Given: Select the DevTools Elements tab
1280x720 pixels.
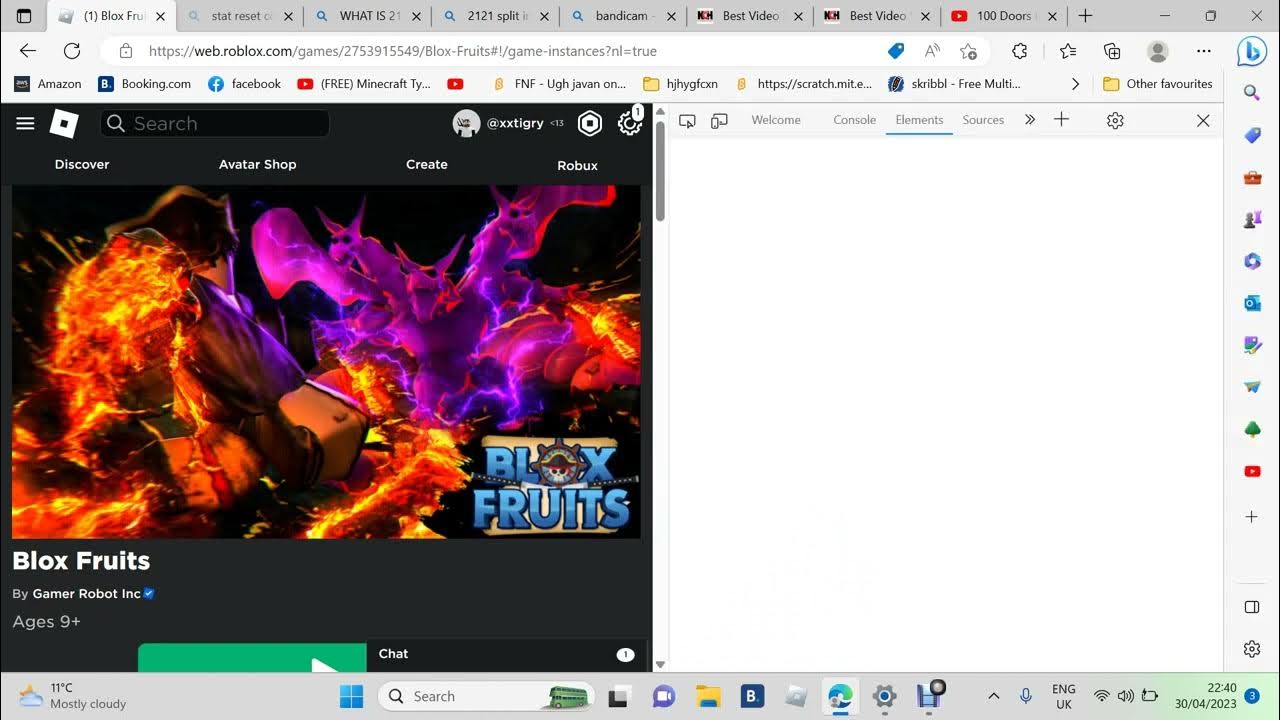Looking at the screenshot, I should [x=919, y=120].
